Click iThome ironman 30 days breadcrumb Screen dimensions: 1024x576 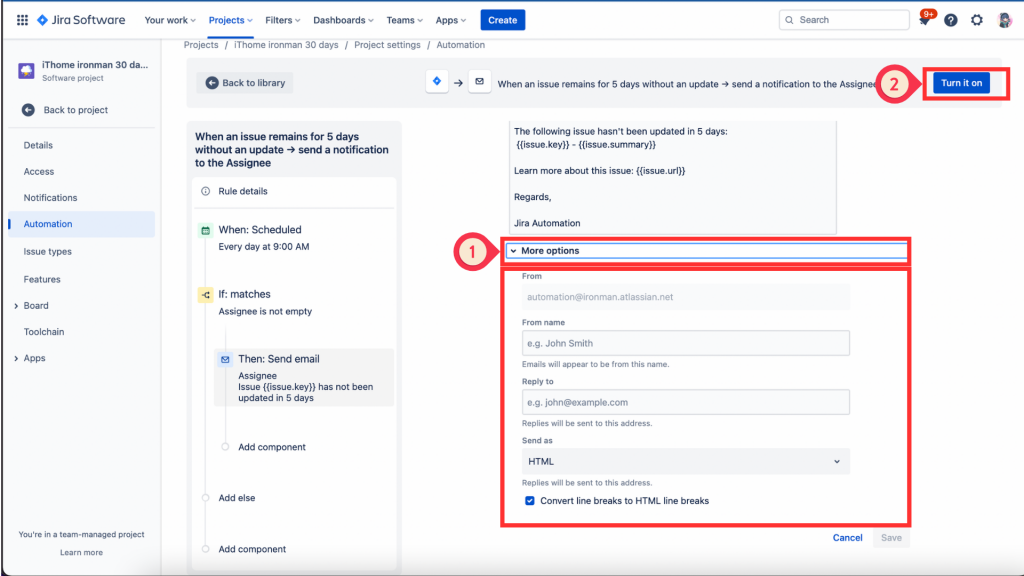coord(286,45)
